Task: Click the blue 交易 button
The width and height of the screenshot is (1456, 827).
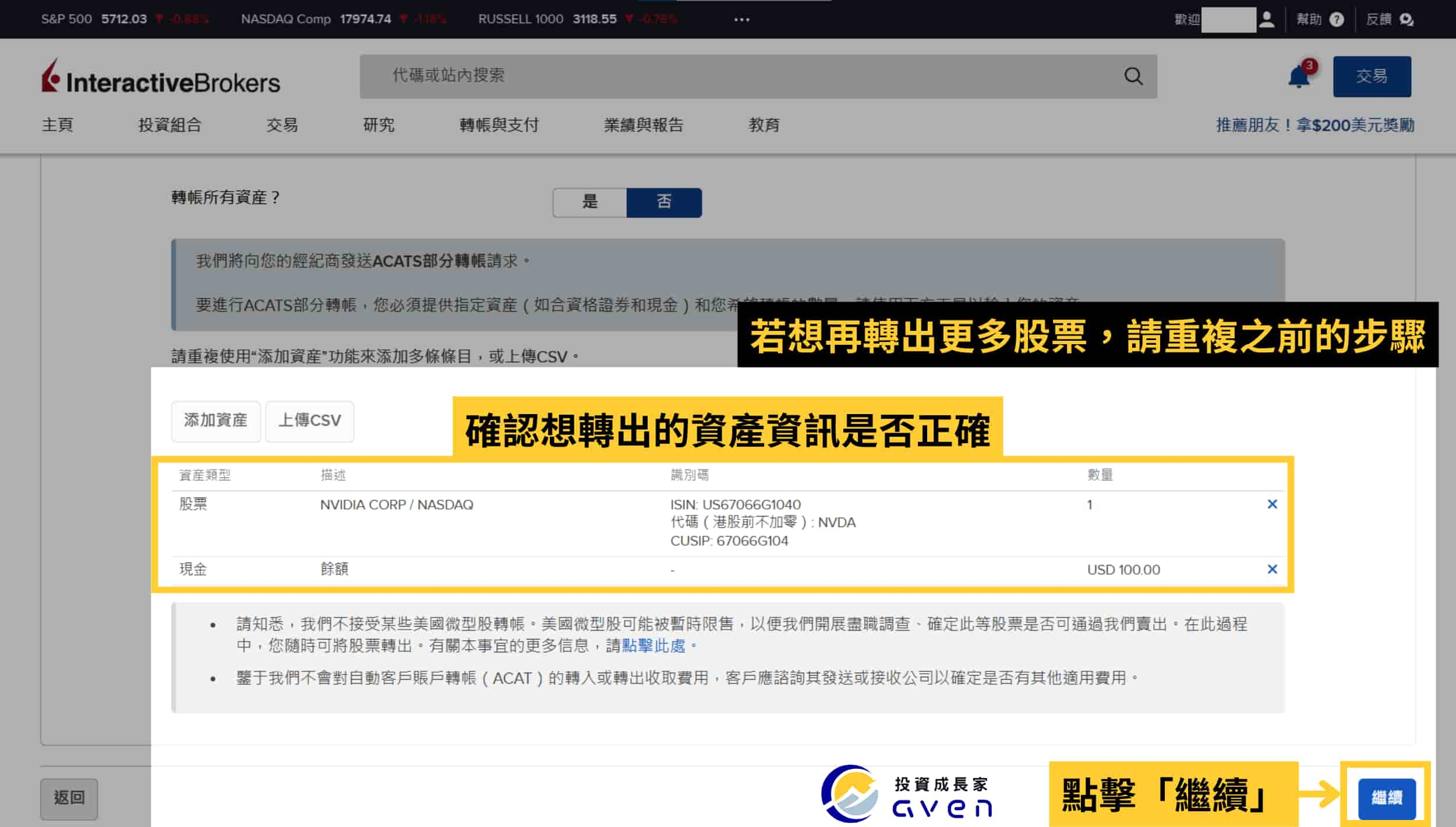Action: pyautogui.click(x=1372, y=76)
